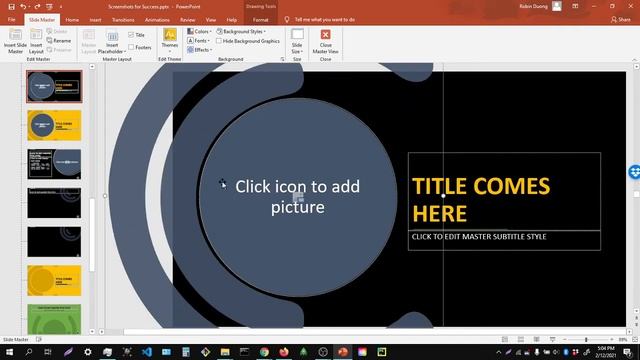The image size is (640, 360).
Task: Switch to the View tab
Action: click(211, 20)
